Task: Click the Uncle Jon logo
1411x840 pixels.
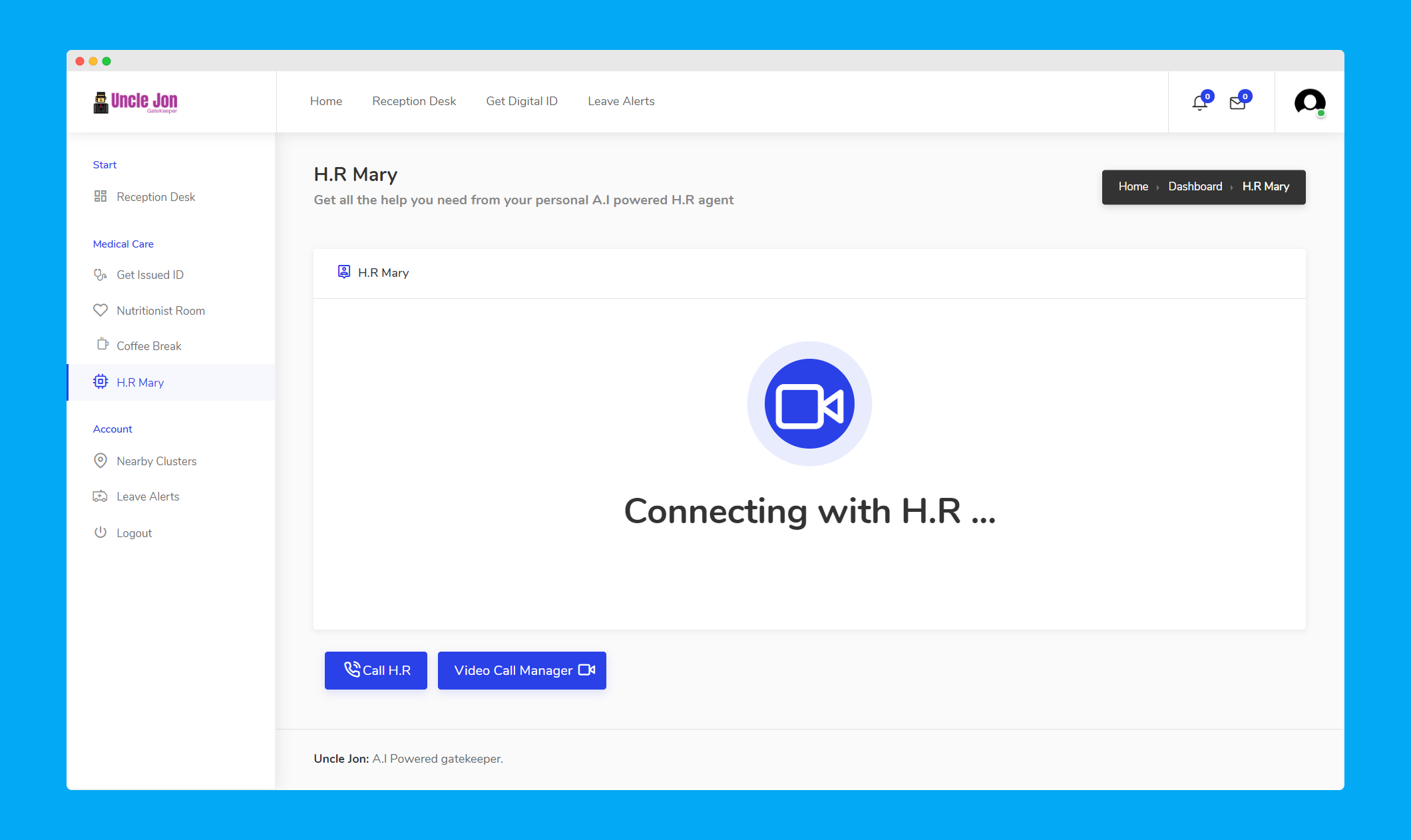Action: pyautogui.click(x=136, y=102)
